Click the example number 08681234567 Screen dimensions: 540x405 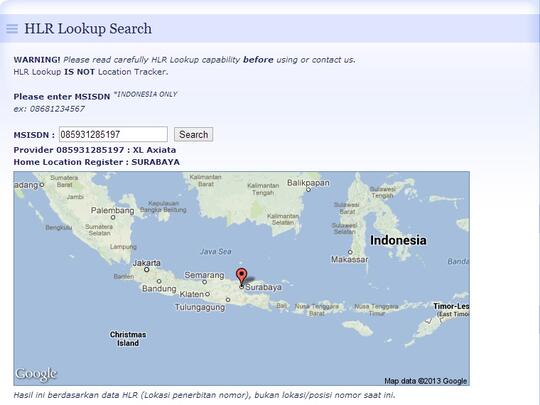coord(57,109)
